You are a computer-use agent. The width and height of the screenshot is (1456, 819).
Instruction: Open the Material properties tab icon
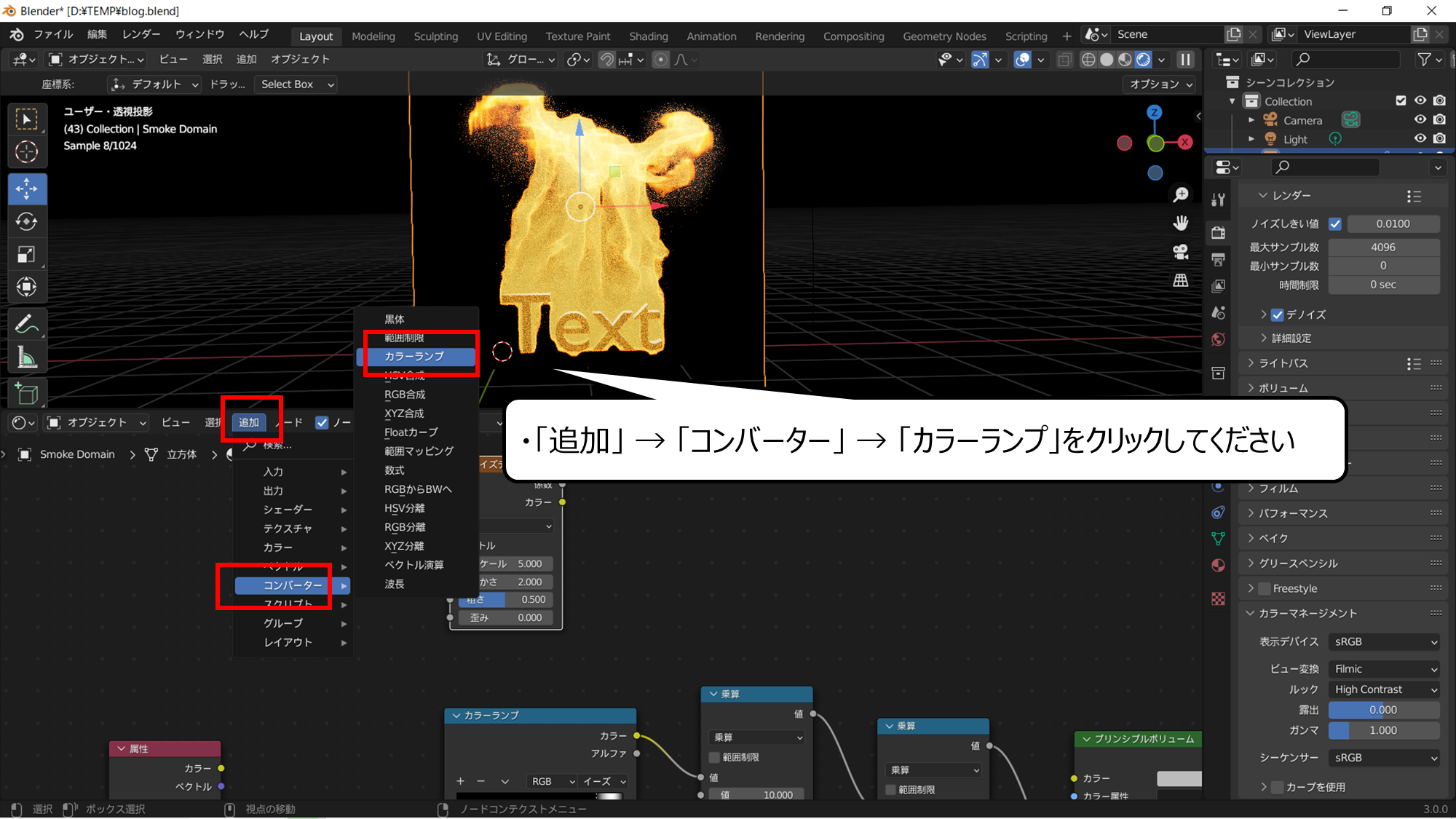click(1219, 566)
